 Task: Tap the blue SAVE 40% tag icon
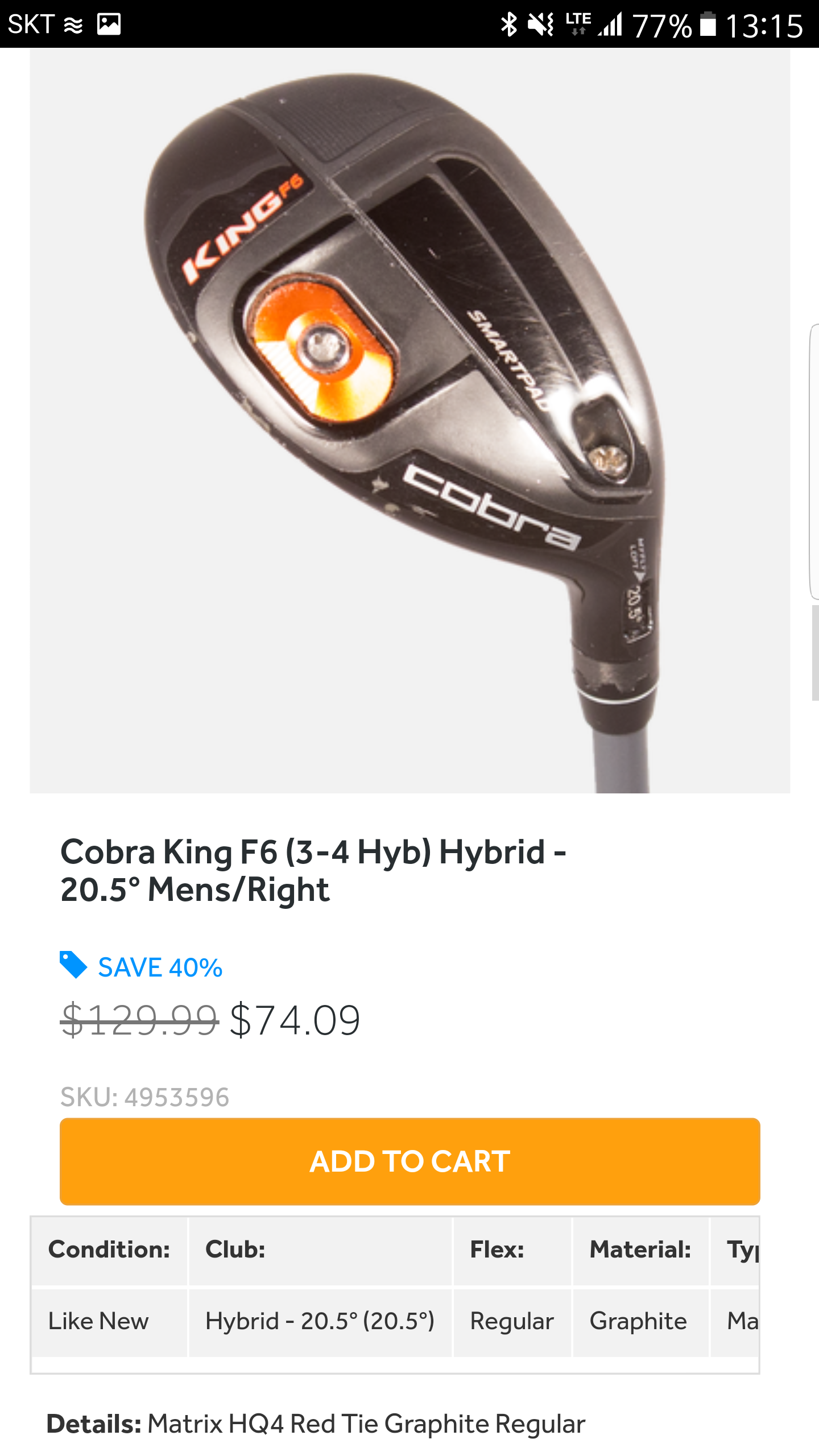[73, 965]
